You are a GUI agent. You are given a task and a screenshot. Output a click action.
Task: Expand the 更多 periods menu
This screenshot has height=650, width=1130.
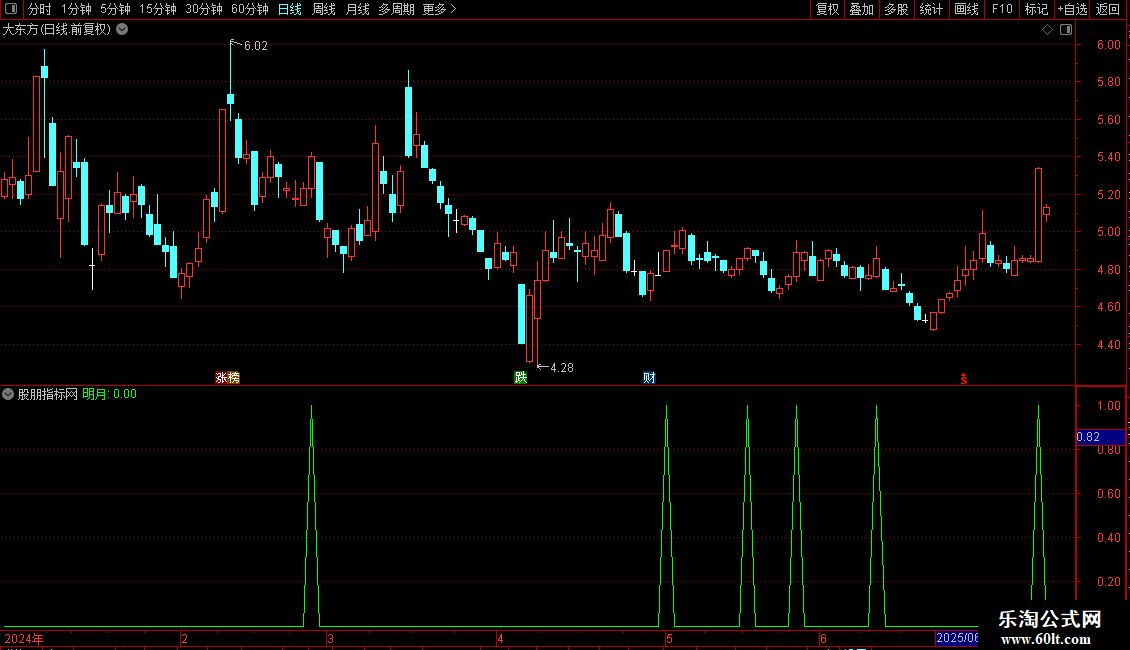(x=439, y=9)
